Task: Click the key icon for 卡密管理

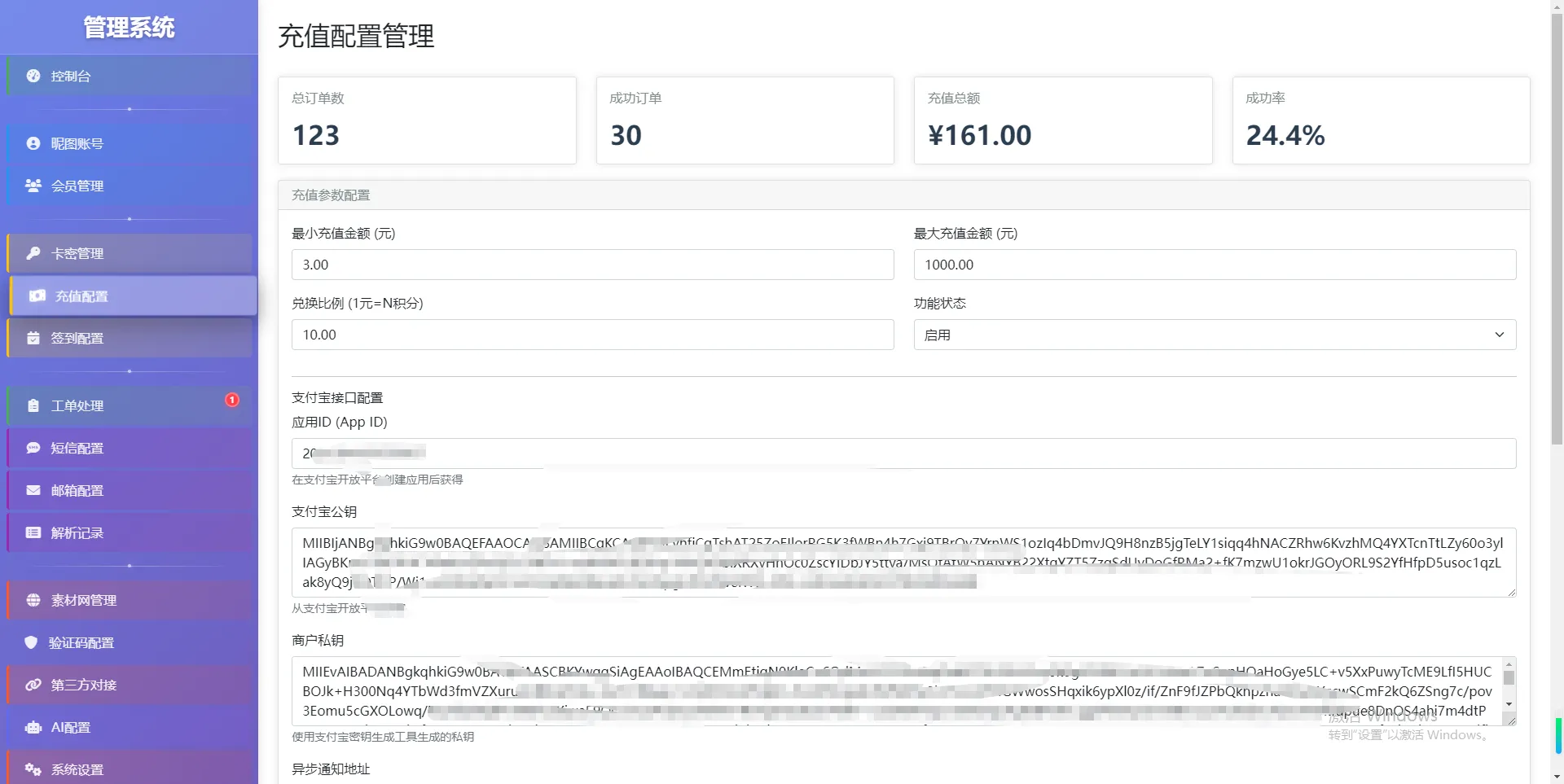Action: point(33,253)
